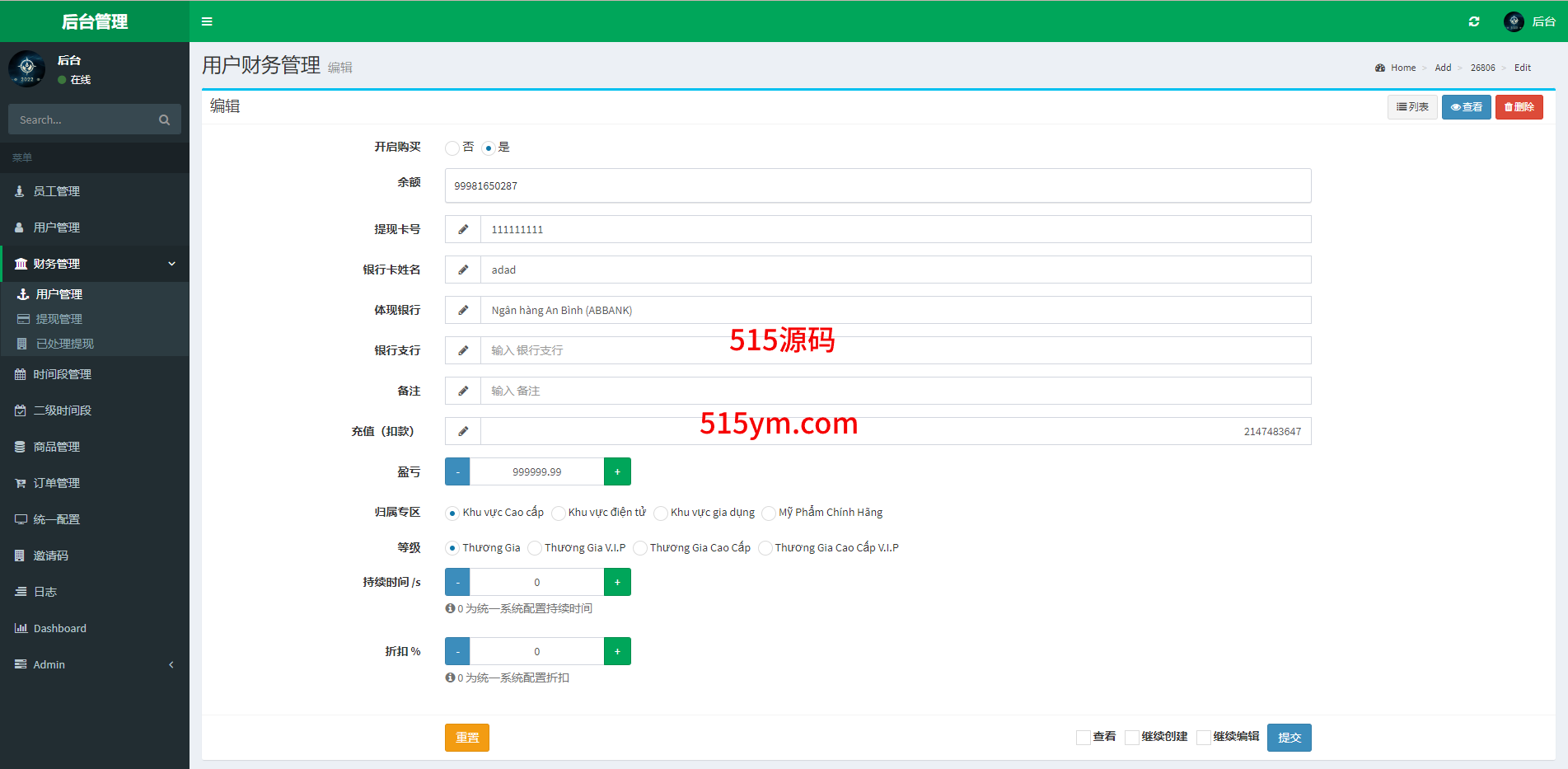Enable the 继续编辑 checkbox
Image resolution: width=1568 pixels, height=769 pixels.
click(1204, 738)
